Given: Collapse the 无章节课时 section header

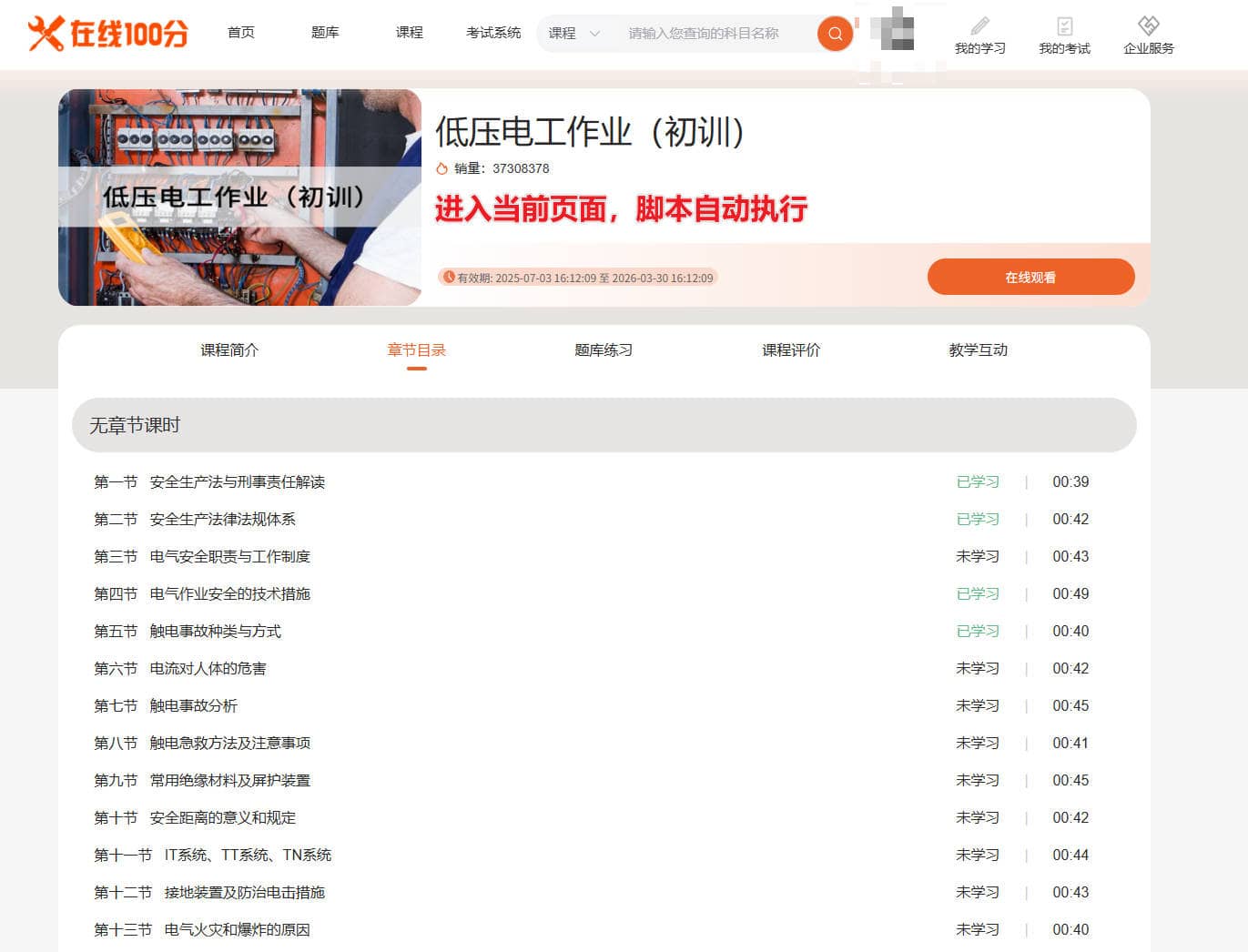Looking at the screenshot, I should (x=604, y=425).
